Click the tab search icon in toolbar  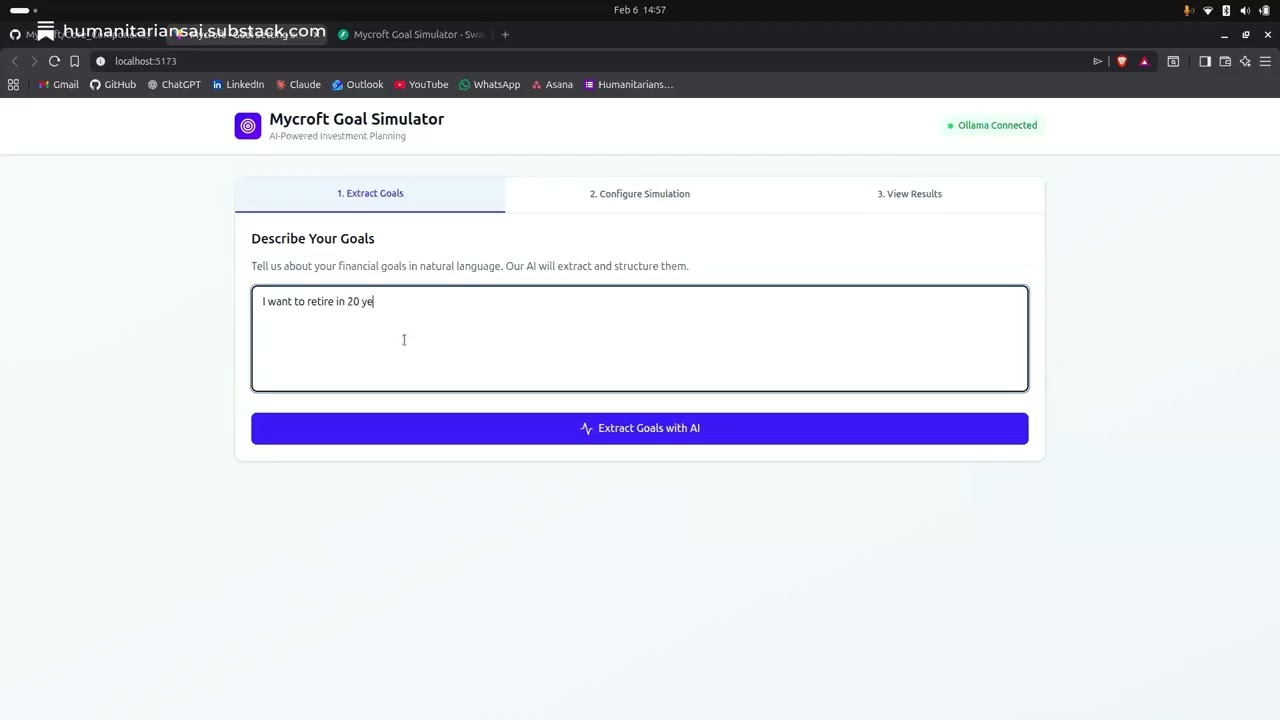1174,61
